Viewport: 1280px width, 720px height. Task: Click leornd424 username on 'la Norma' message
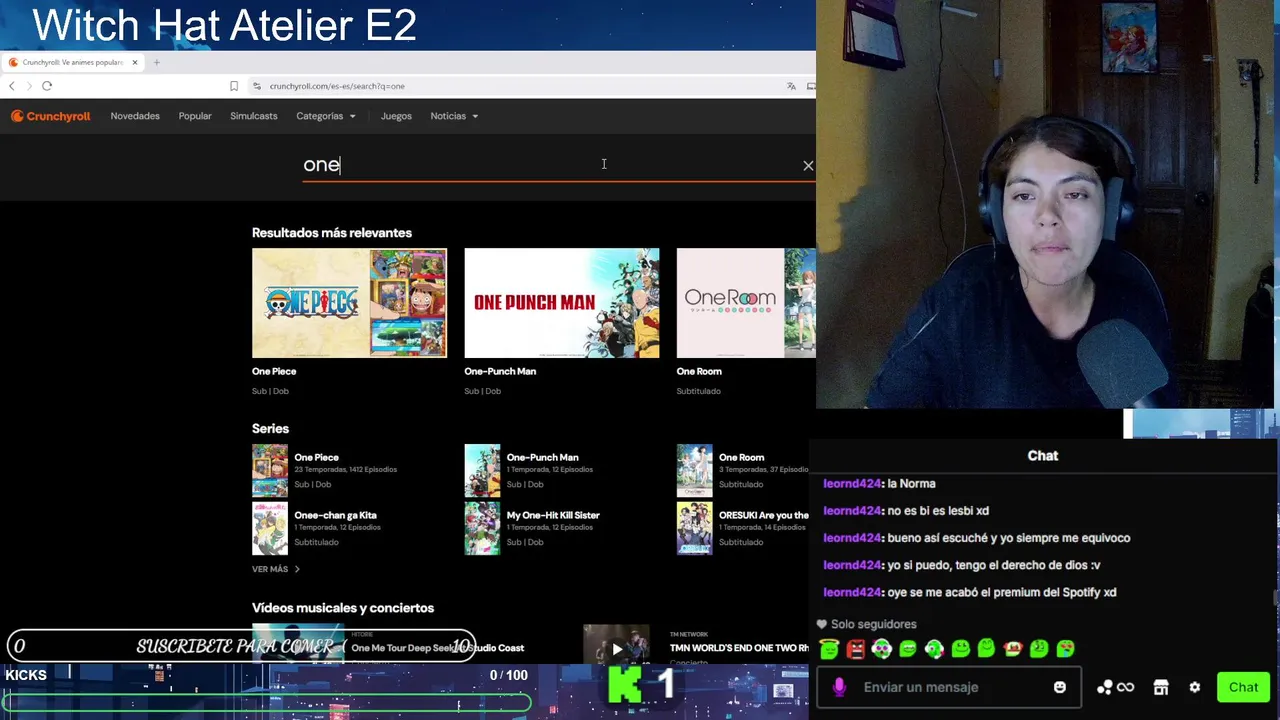point(851,484)
